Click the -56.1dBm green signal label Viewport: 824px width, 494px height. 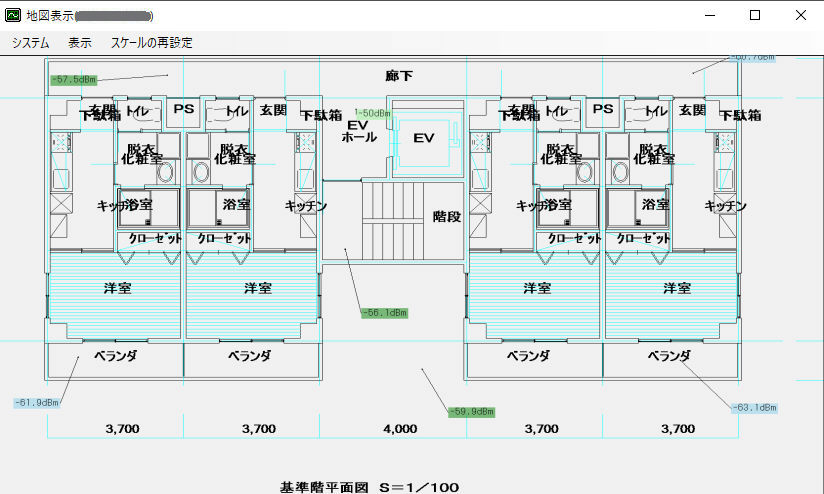(384, 313)
